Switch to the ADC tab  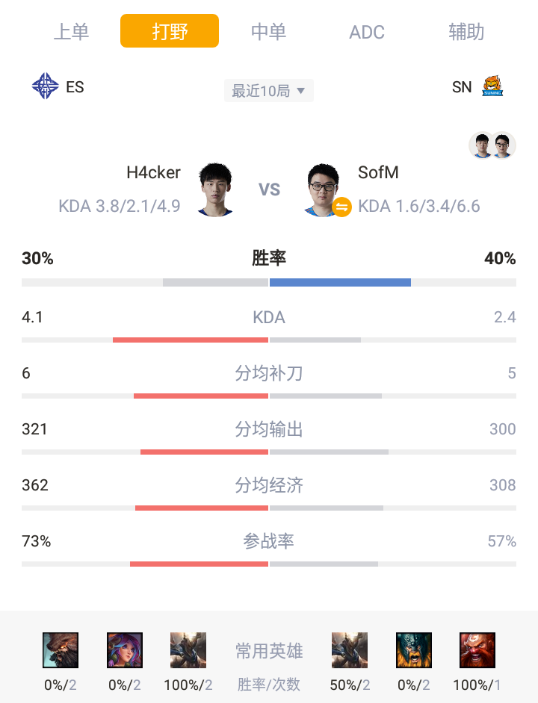[x=367, y=32]
